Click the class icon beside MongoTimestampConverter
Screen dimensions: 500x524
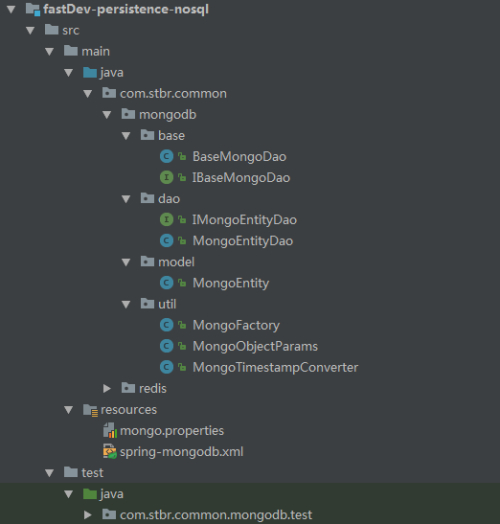166,367
